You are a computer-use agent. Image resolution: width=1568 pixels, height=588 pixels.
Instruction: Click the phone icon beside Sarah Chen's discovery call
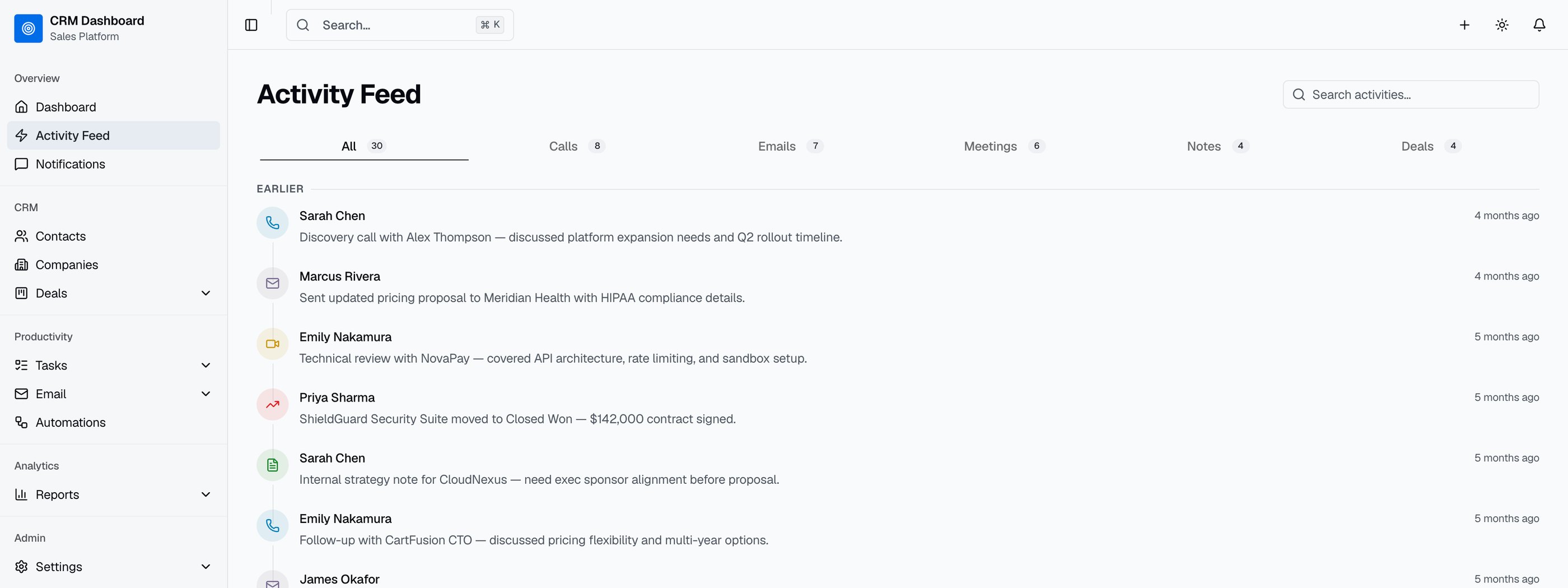273,223
